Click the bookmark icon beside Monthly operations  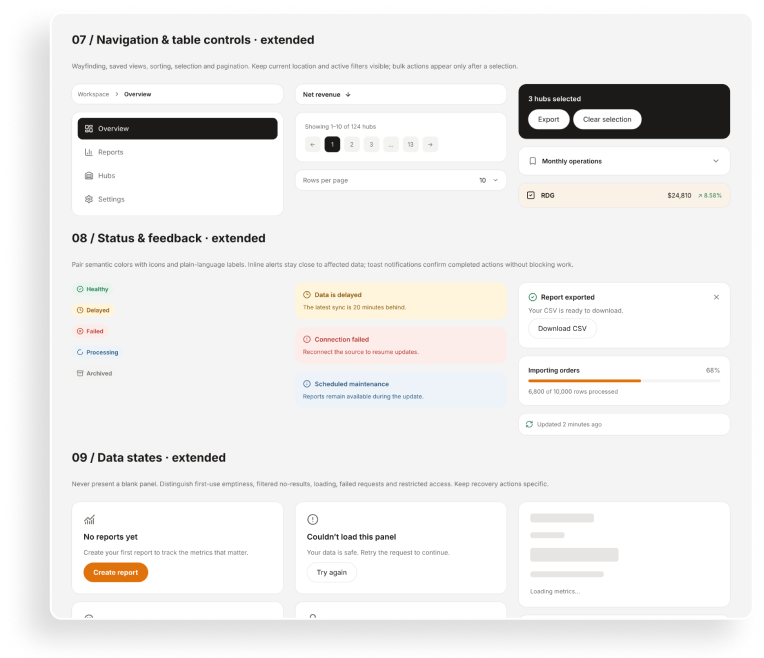[533, 161]
